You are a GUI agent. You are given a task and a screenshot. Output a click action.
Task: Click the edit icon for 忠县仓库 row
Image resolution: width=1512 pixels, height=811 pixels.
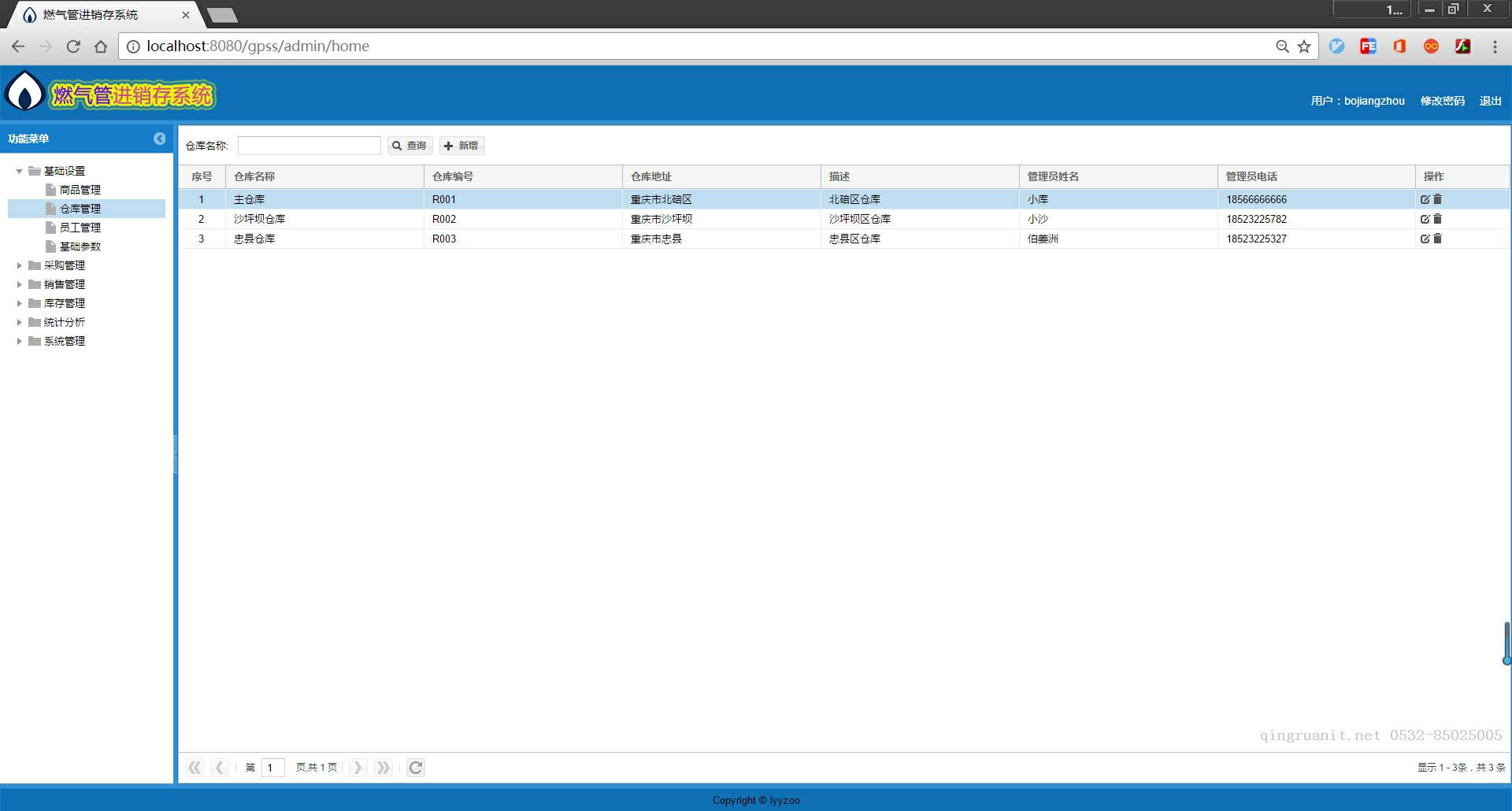1425,239
